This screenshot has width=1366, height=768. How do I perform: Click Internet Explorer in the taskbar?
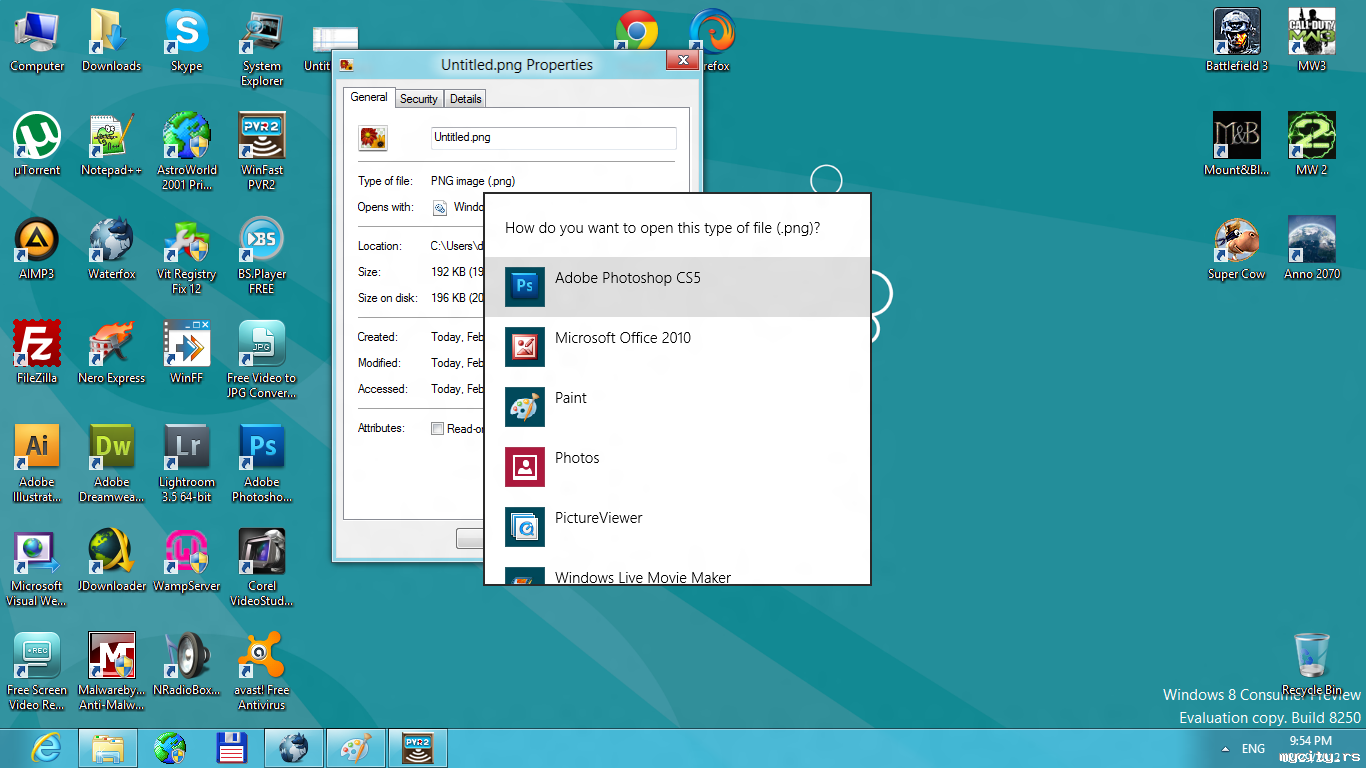click(45, 748)
